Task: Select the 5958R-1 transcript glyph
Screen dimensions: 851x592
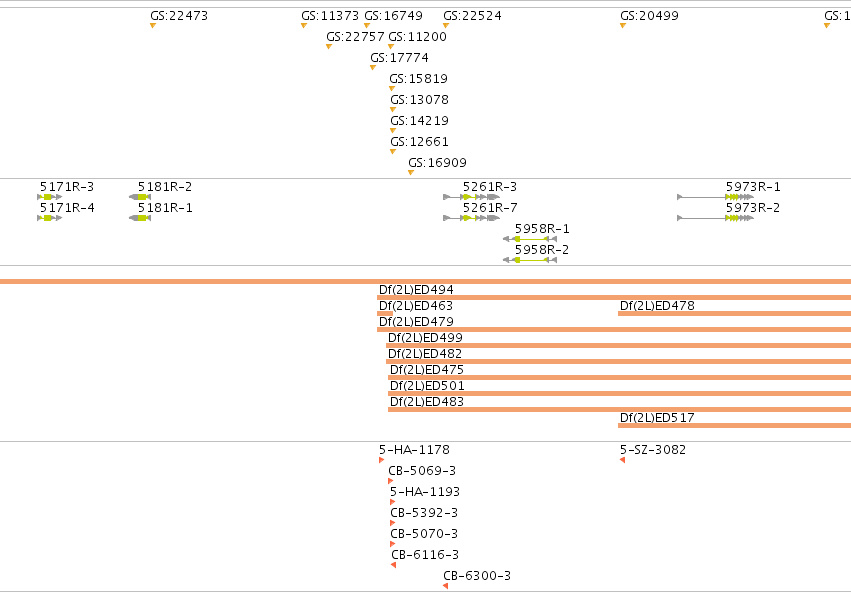Action: click(530, 239)
